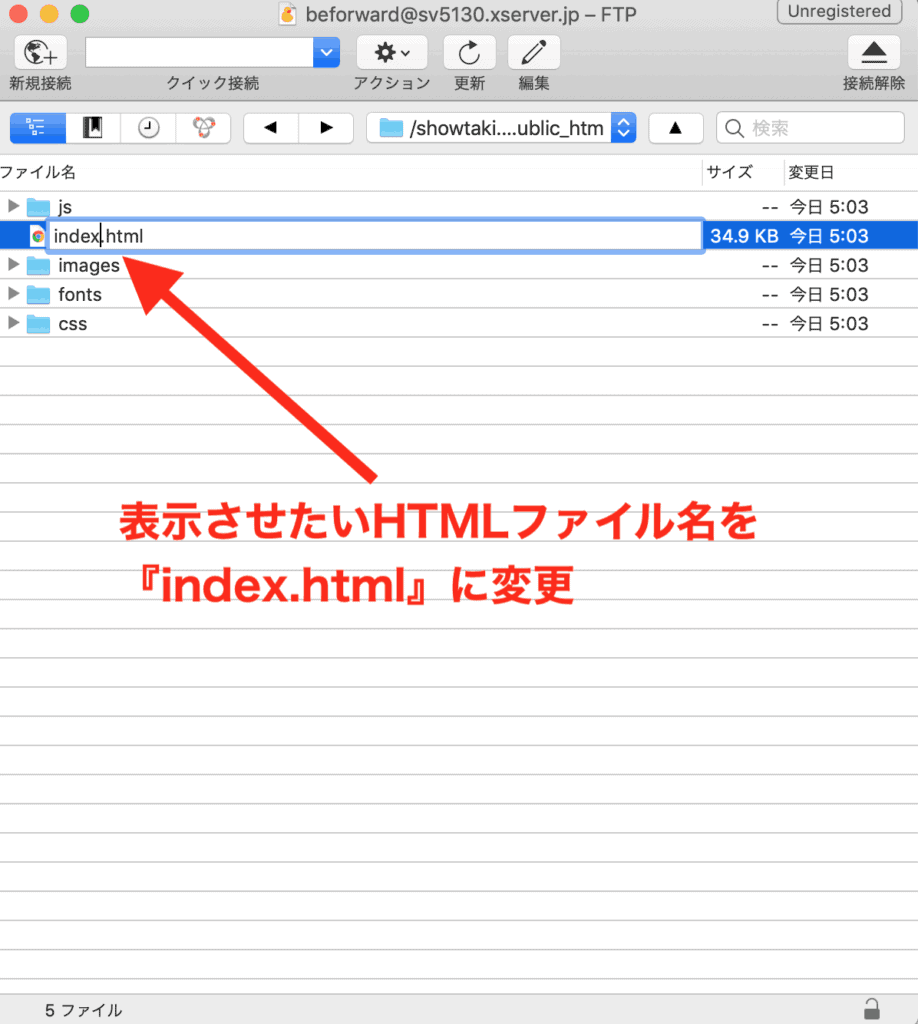Click the fonts folder icon
Viewport: 918px width, 1024px height.
pyautogui.click(x=38, y=295)
